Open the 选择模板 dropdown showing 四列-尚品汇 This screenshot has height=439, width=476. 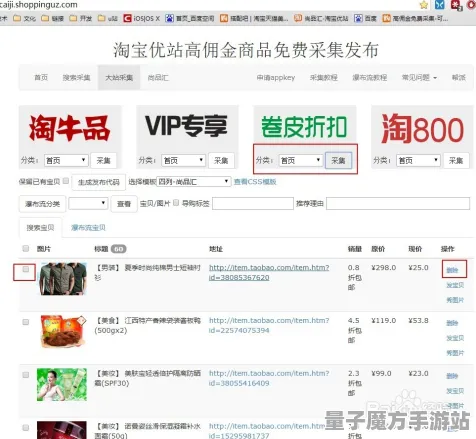tap(194, 182)
